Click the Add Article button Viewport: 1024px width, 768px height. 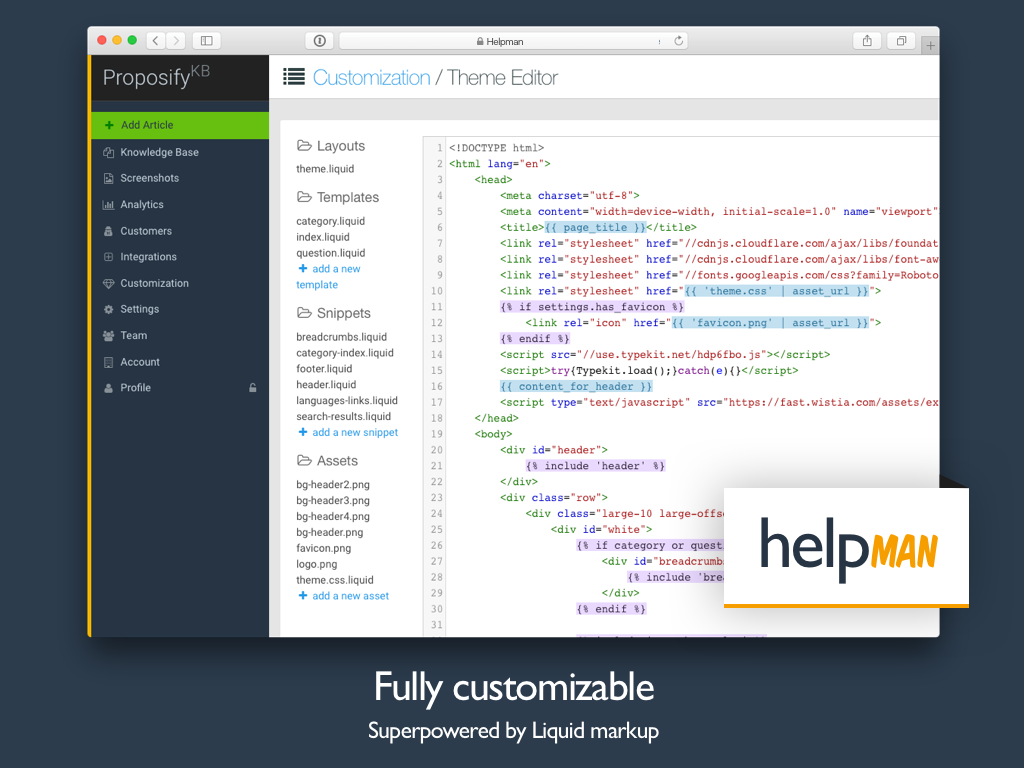click(x=180, y=125)
